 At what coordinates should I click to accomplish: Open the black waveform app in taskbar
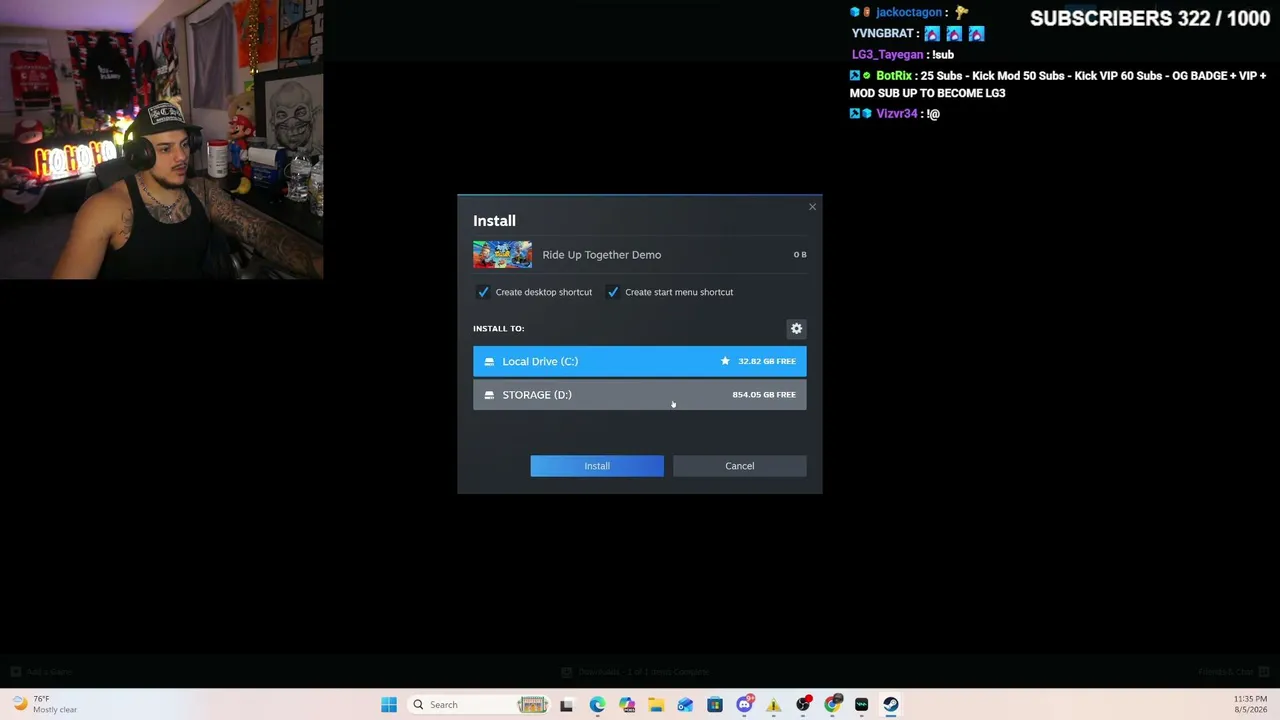coord(861,705)
